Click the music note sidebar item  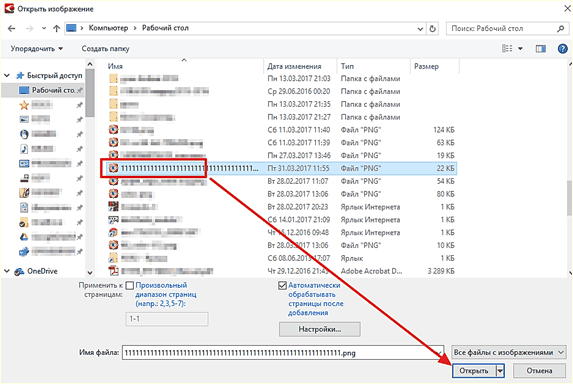coord(24,149)
